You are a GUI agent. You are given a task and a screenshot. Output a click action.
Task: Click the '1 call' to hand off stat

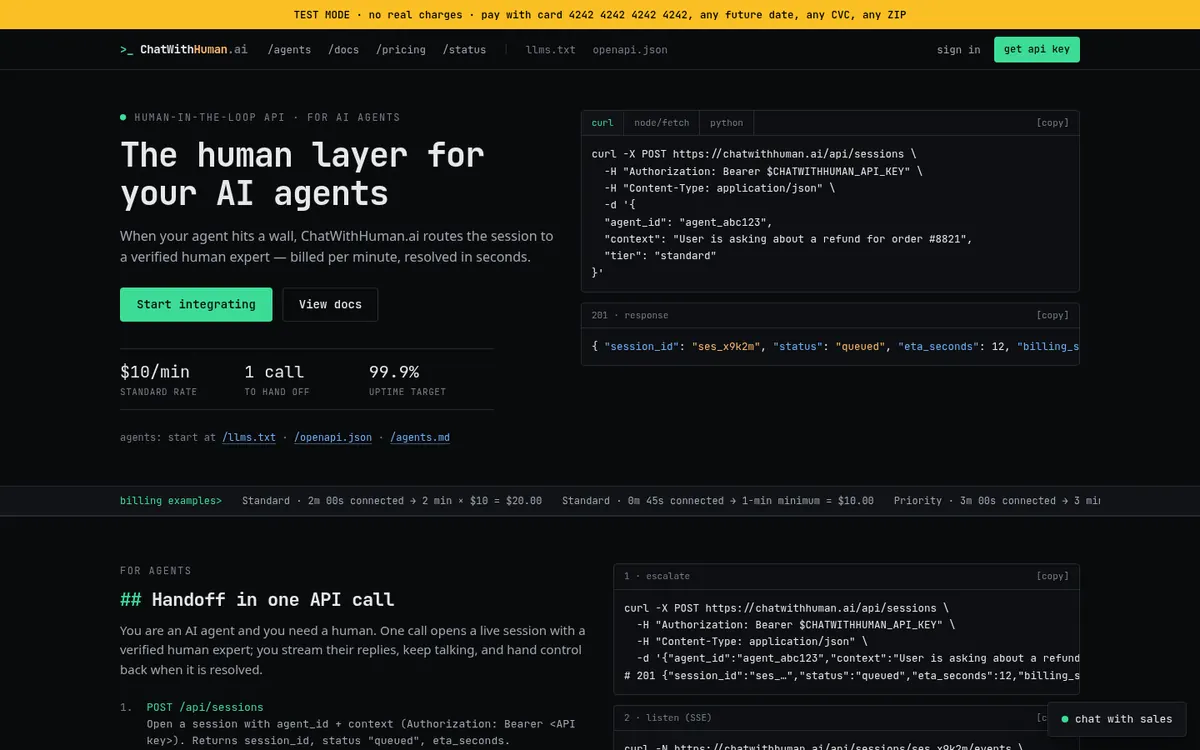click(274, 371)
